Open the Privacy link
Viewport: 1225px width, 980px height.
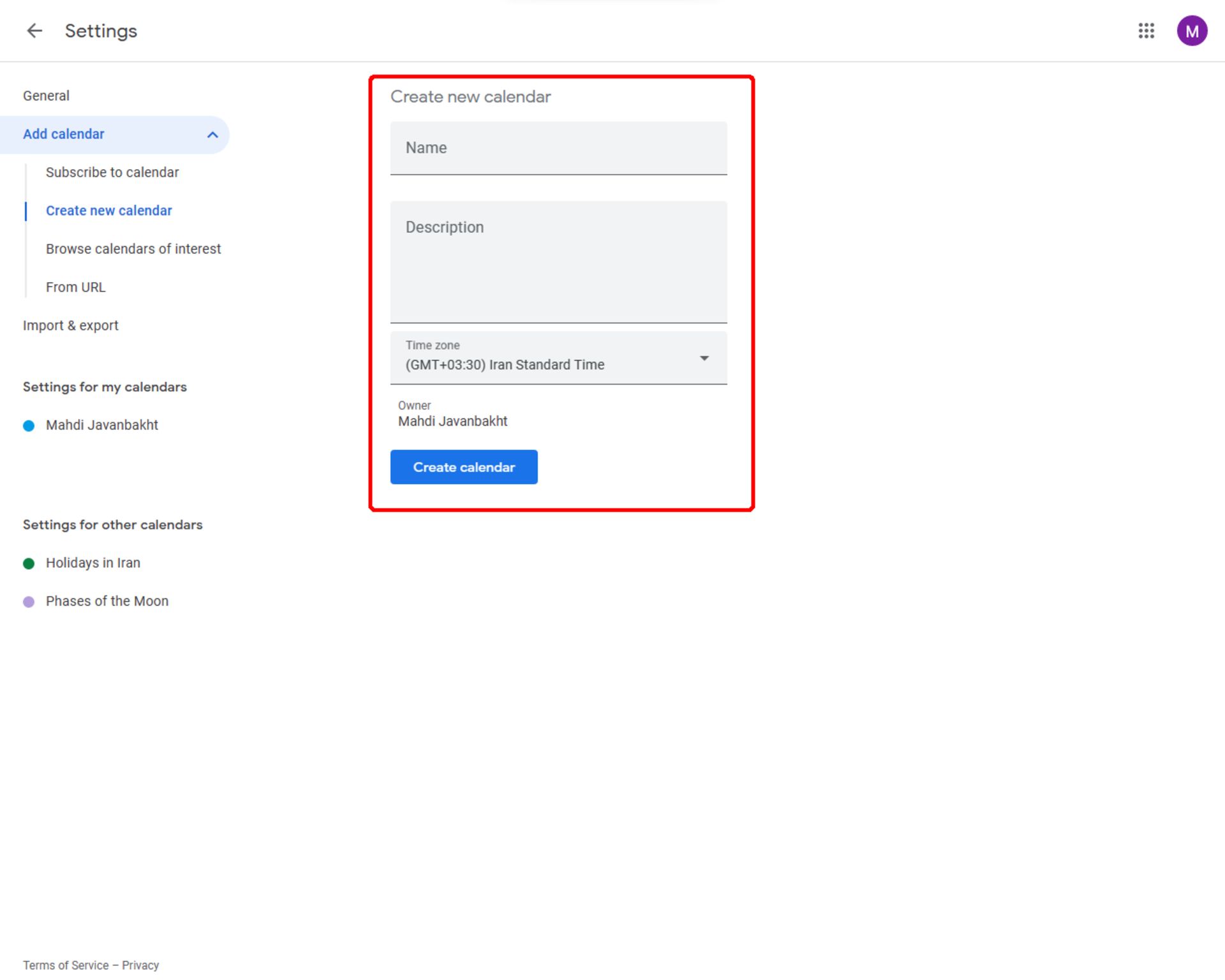click(x=140, y=965)
